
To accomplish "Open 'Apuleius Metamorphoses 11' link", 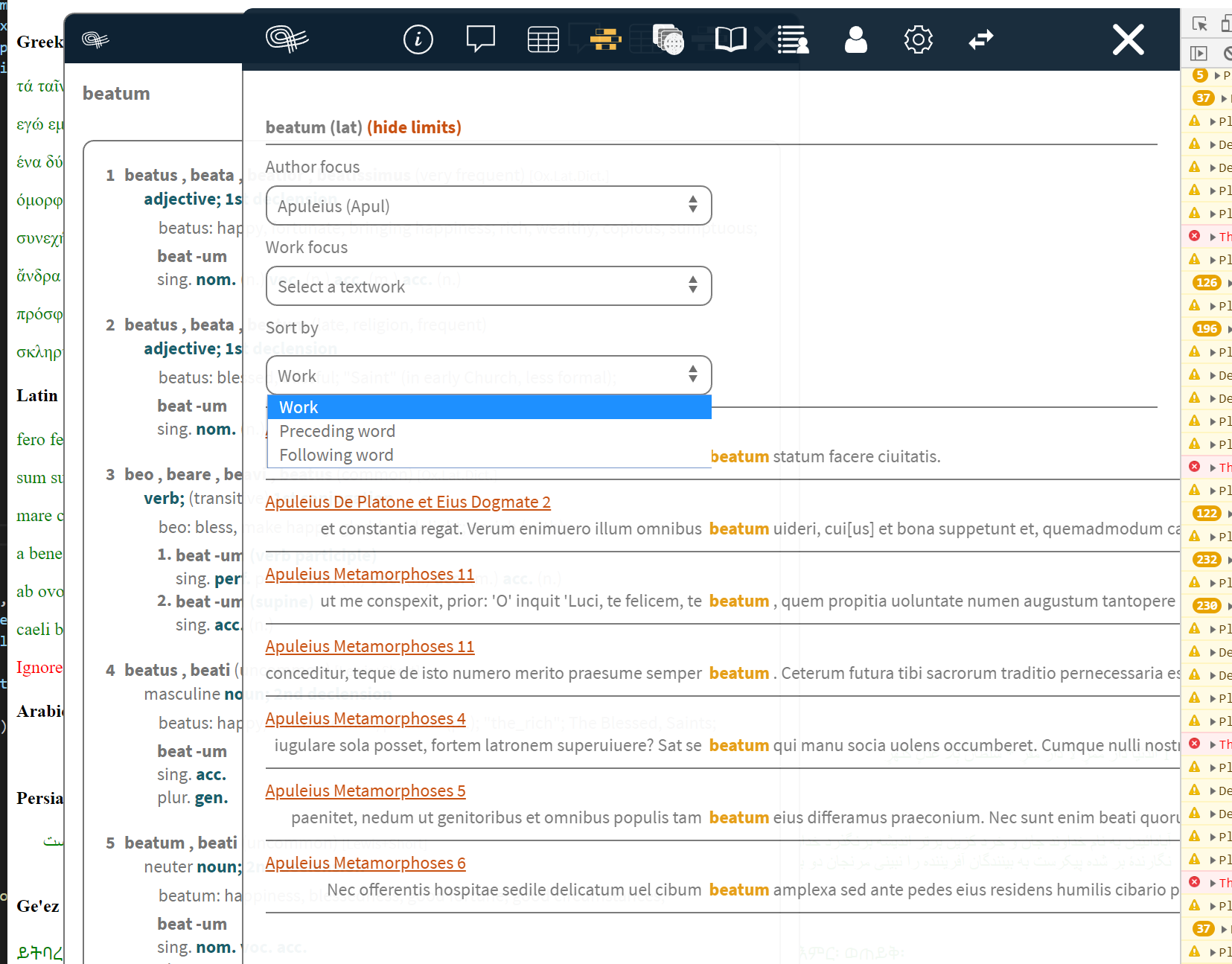I will pos(370,574).
